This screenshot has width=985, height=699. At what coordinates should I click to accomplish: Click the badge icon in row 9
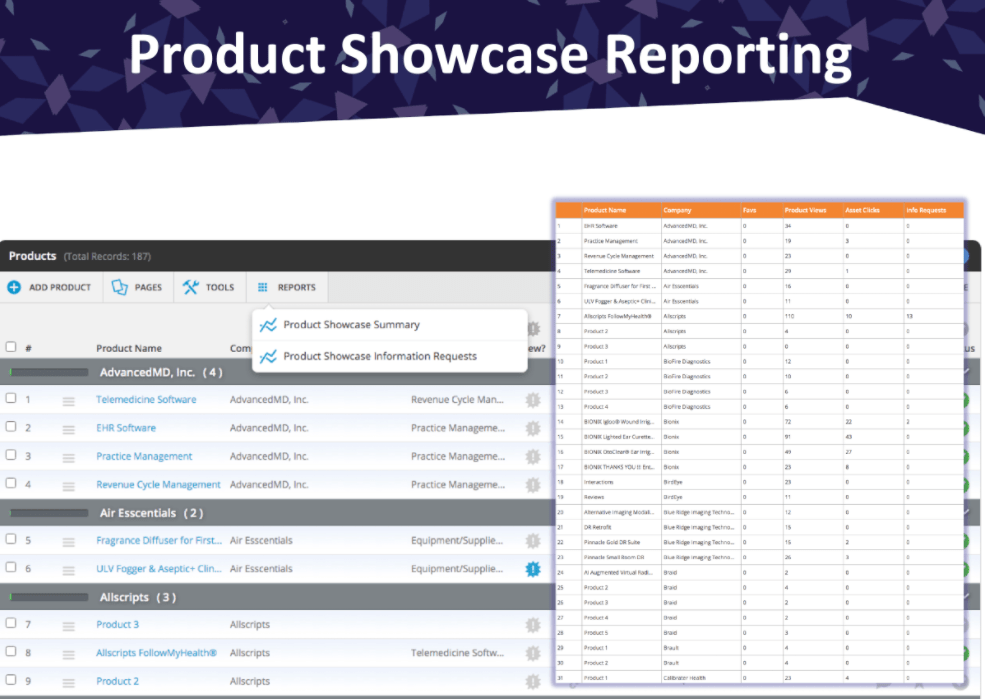(533, 681)
